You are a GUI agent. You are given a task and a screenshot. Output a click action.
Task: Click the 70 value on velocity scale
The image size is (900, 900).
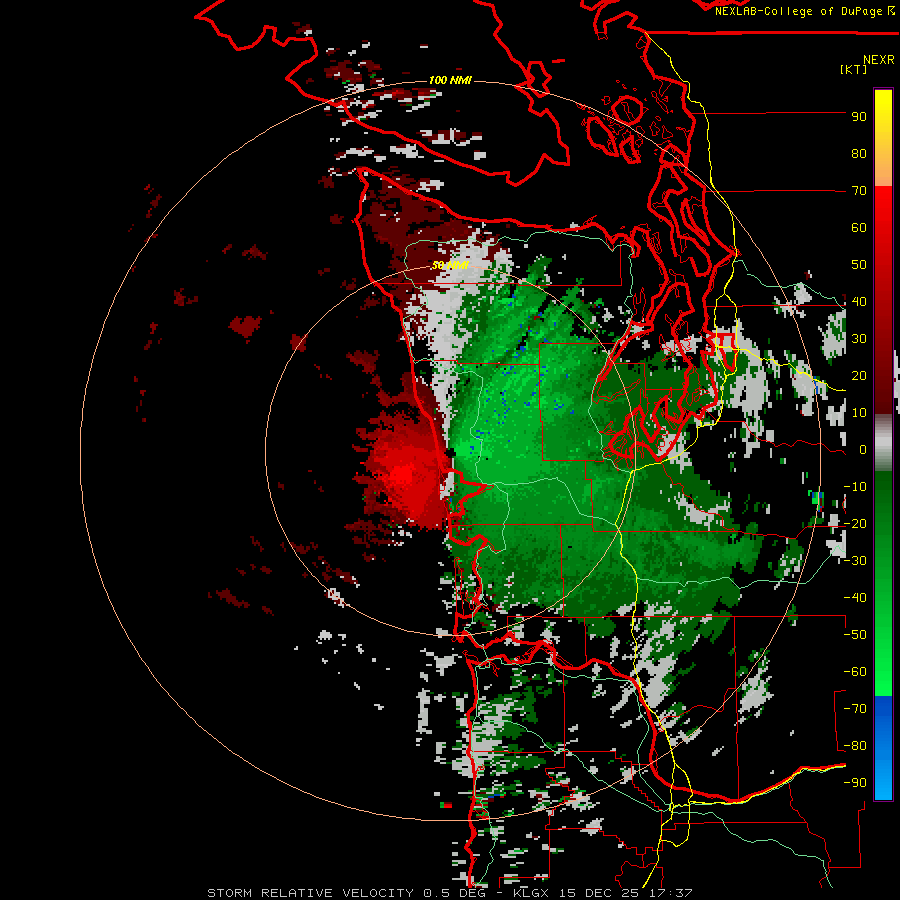click(859, 191)
